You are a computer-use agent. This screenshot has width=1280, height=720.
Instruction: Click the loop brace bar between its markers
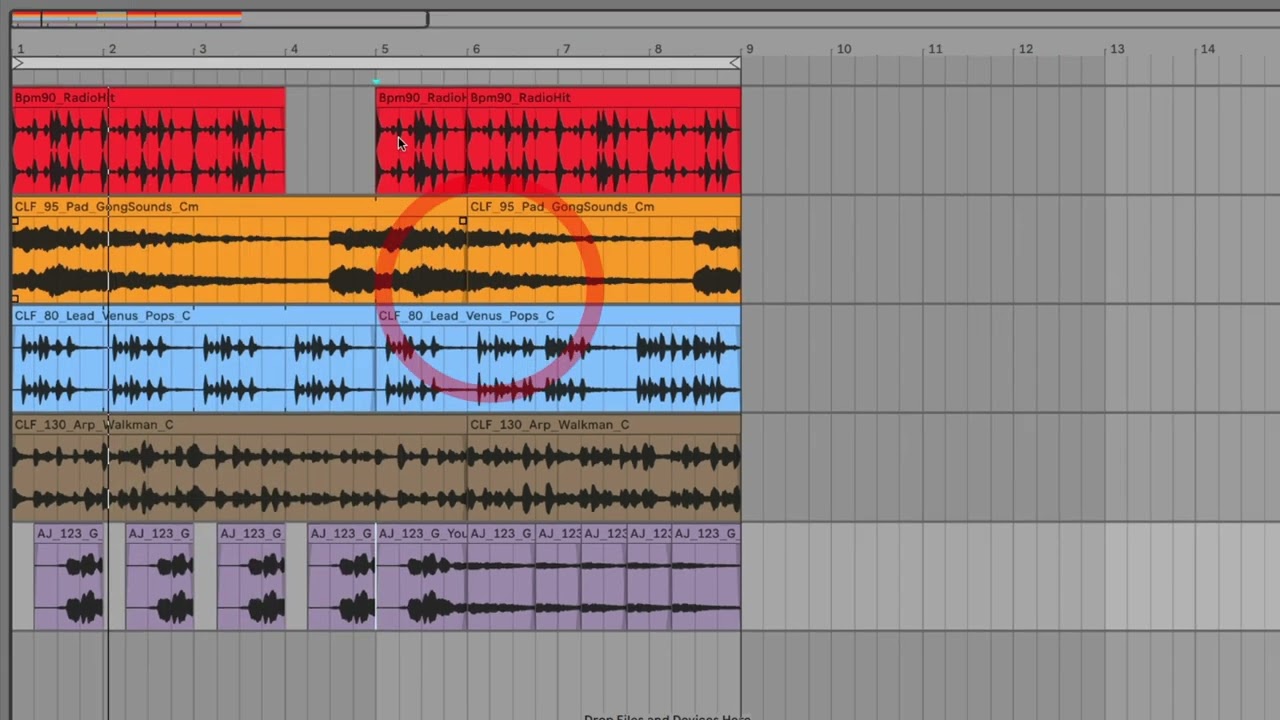coord(376,63)
